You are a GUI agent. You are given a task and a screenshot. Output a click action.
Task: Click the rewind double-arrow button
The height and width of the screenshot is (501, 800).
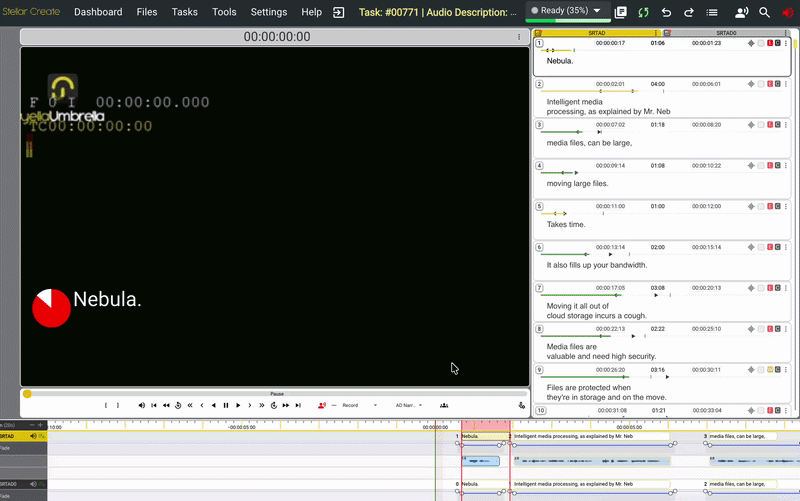(x=166, y=406)
